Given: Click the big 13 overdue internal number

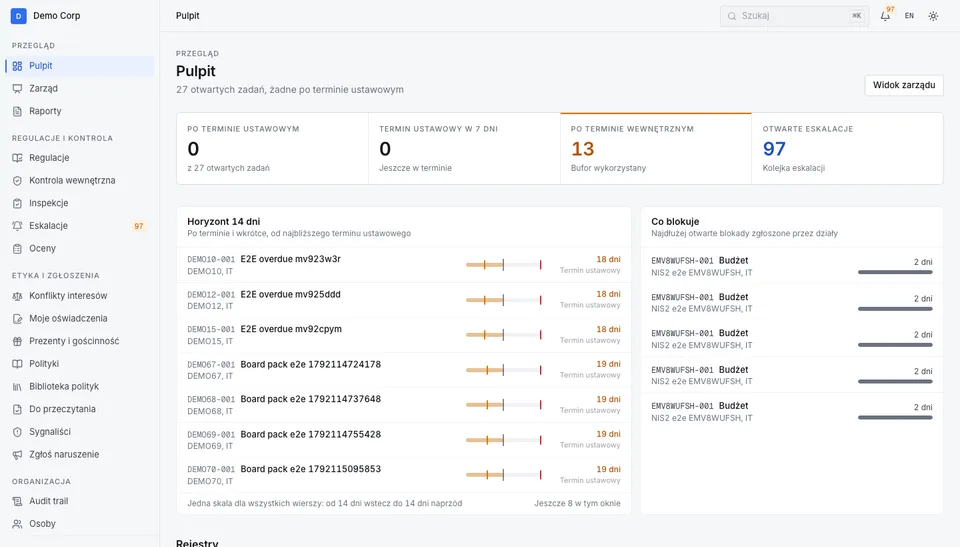Looking at the screenshot, I should [582, 149].
